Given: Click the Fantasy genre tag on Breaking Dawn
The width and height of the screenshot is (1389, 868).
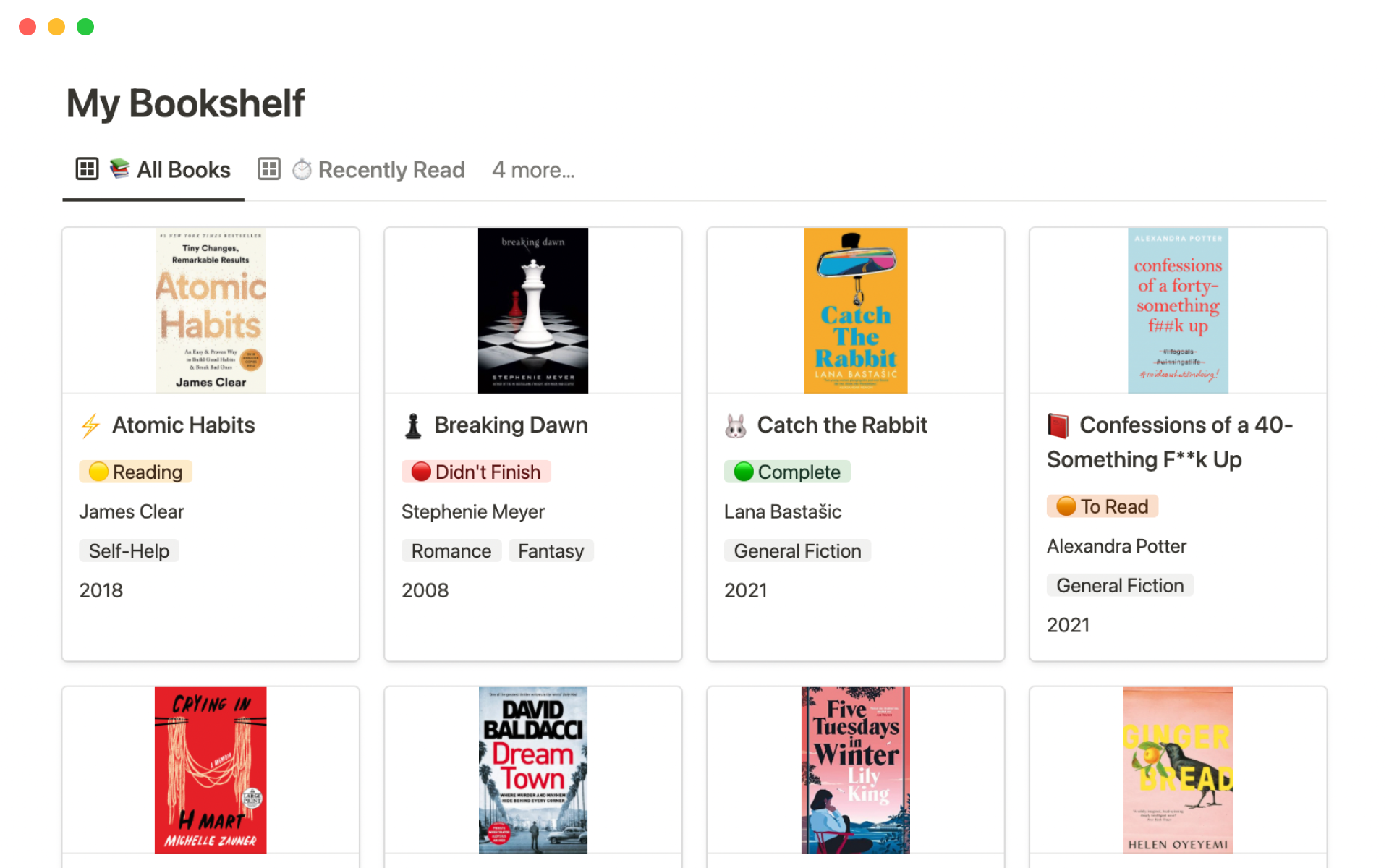Looking at the screenshot, I should (x=551, y=551).
